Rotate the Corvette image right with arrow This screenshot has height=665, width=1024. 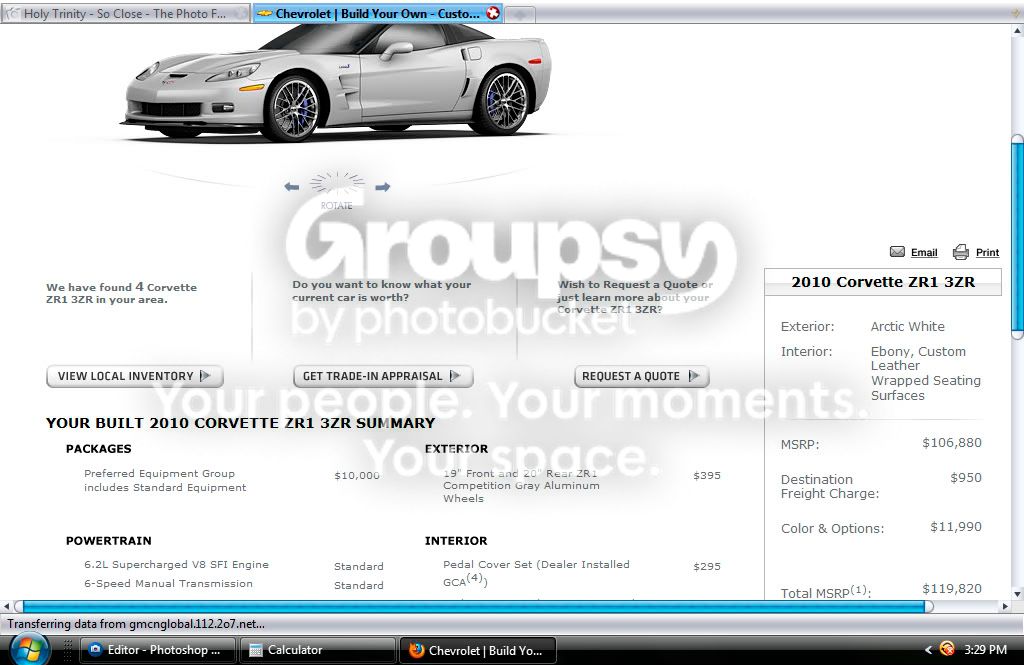point(383,187)
